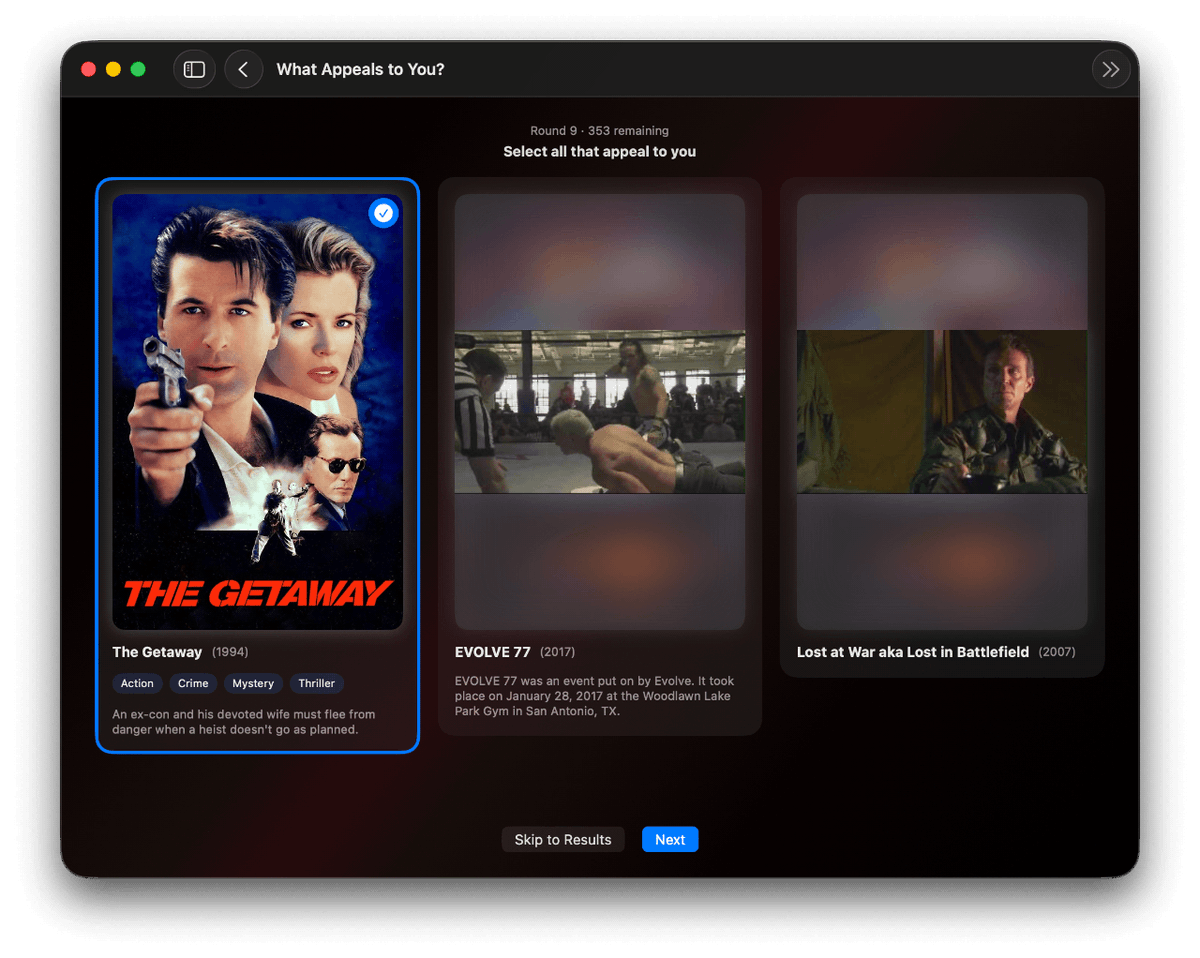This screenshot has width=1200, height=958.
Task: Uncheck The Getaway selection checkmark
Action: pos(383,213)
